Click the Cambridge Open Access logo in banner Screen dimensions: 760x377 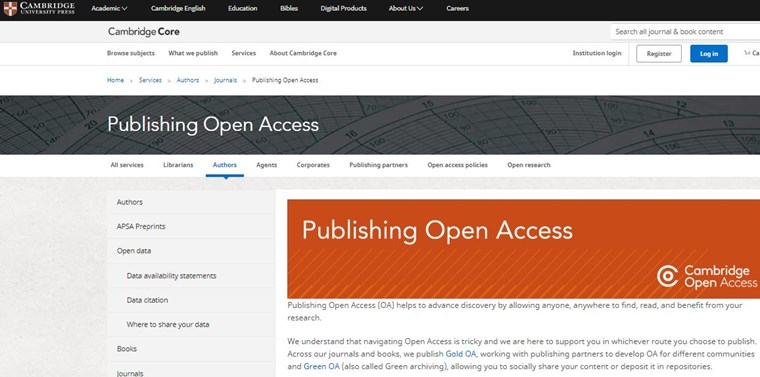click(707, 276)
